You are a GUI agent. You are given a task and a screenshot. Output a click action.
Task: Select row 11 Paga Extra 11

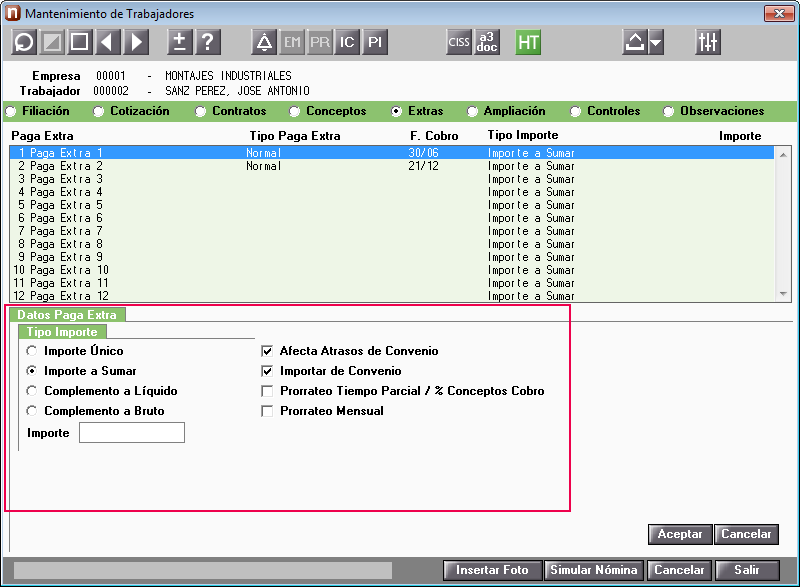point(391,283)
